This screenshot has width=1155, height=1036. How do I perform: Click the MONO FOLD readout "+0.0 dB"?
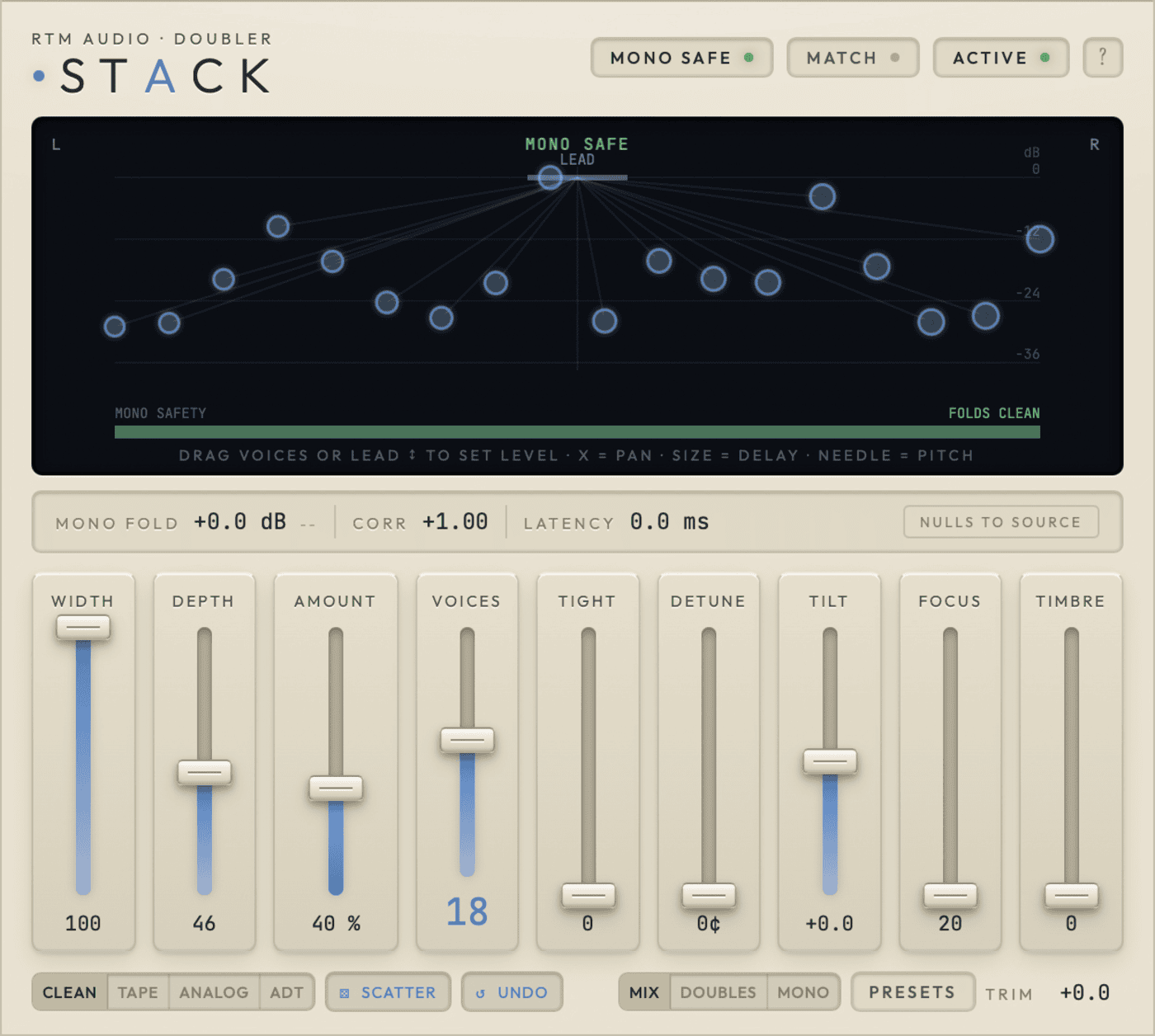coord(240,522)
